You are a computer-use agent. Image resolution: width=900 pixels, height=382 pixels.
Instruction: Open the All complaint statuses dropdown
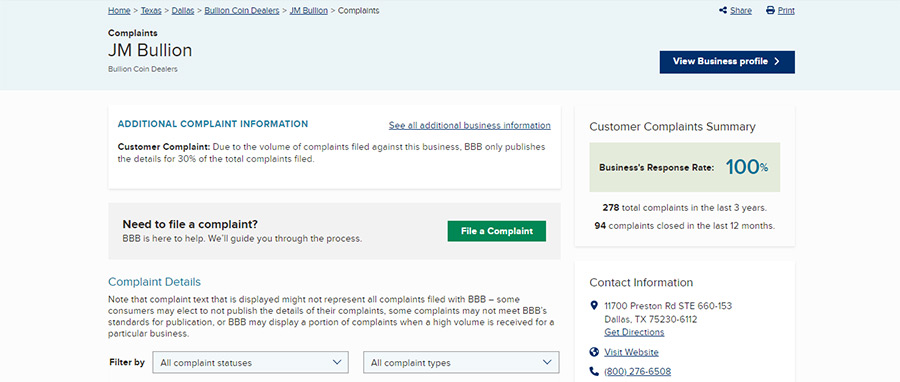[x=250, y=362]
